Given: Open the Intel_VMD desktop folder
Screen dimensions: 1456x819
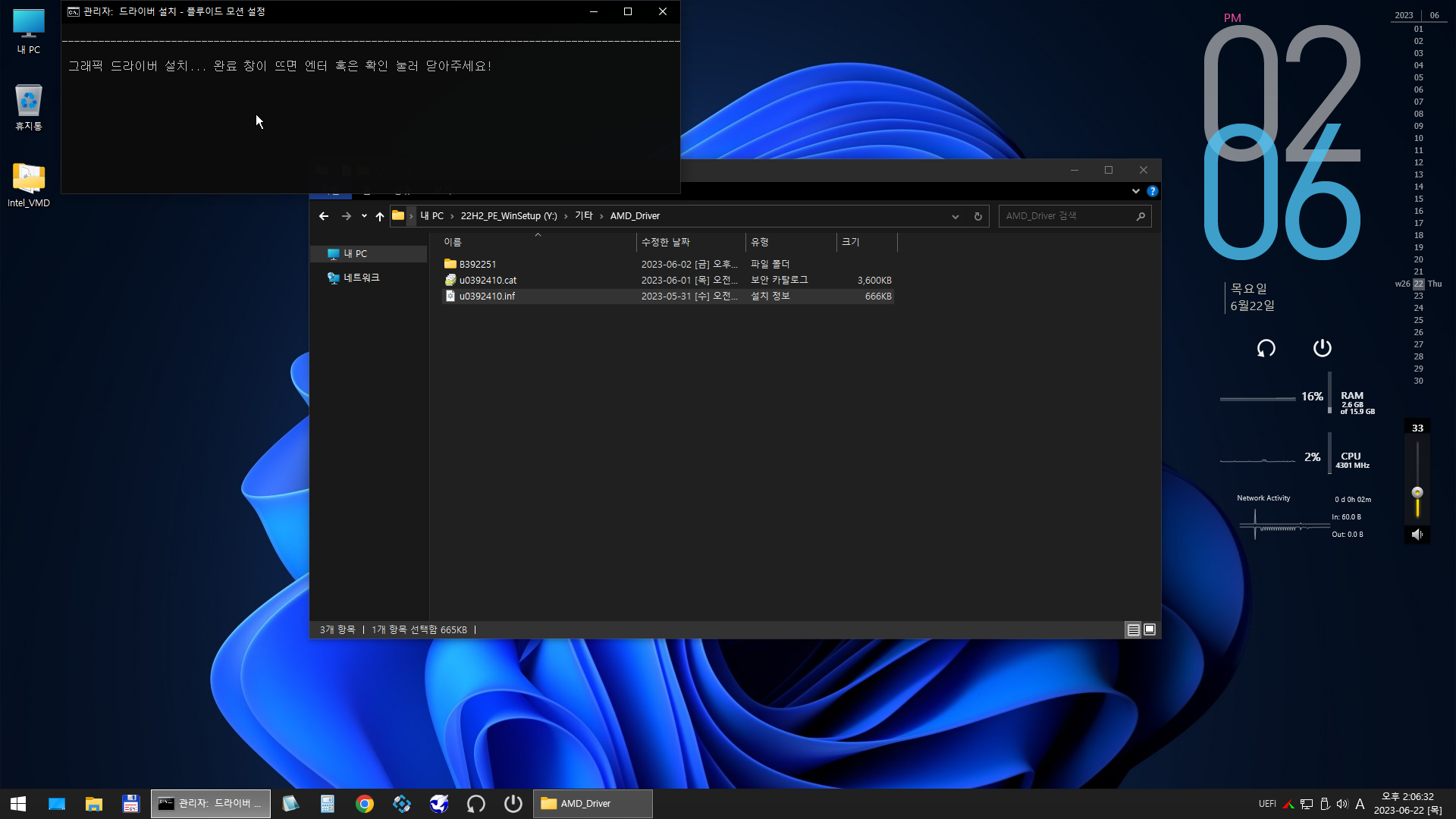Looking at the screenshot, I should tap(29, 185).
